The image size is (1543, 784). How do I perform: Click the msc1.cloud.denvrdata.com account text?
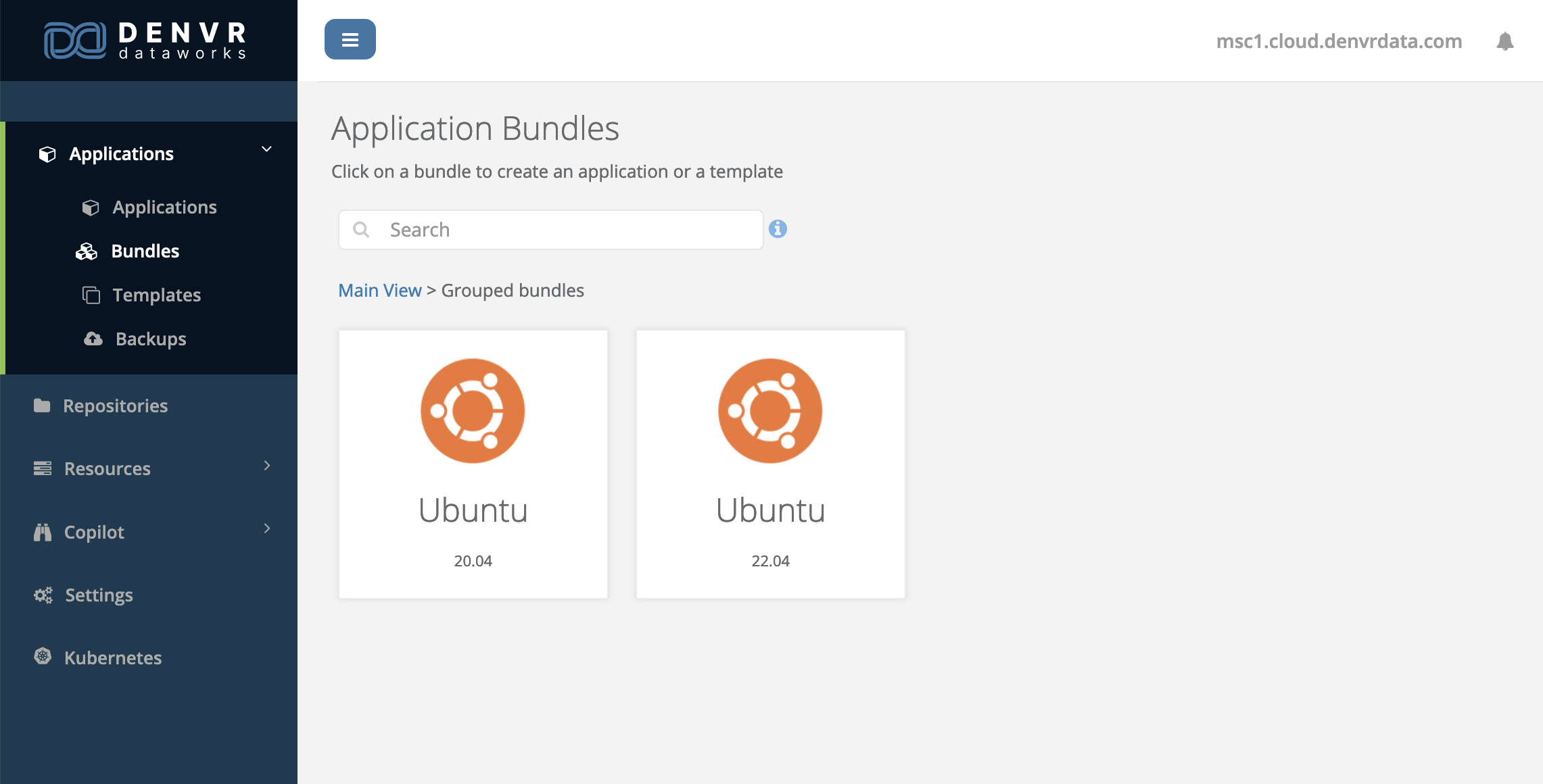coord(1339,41)
